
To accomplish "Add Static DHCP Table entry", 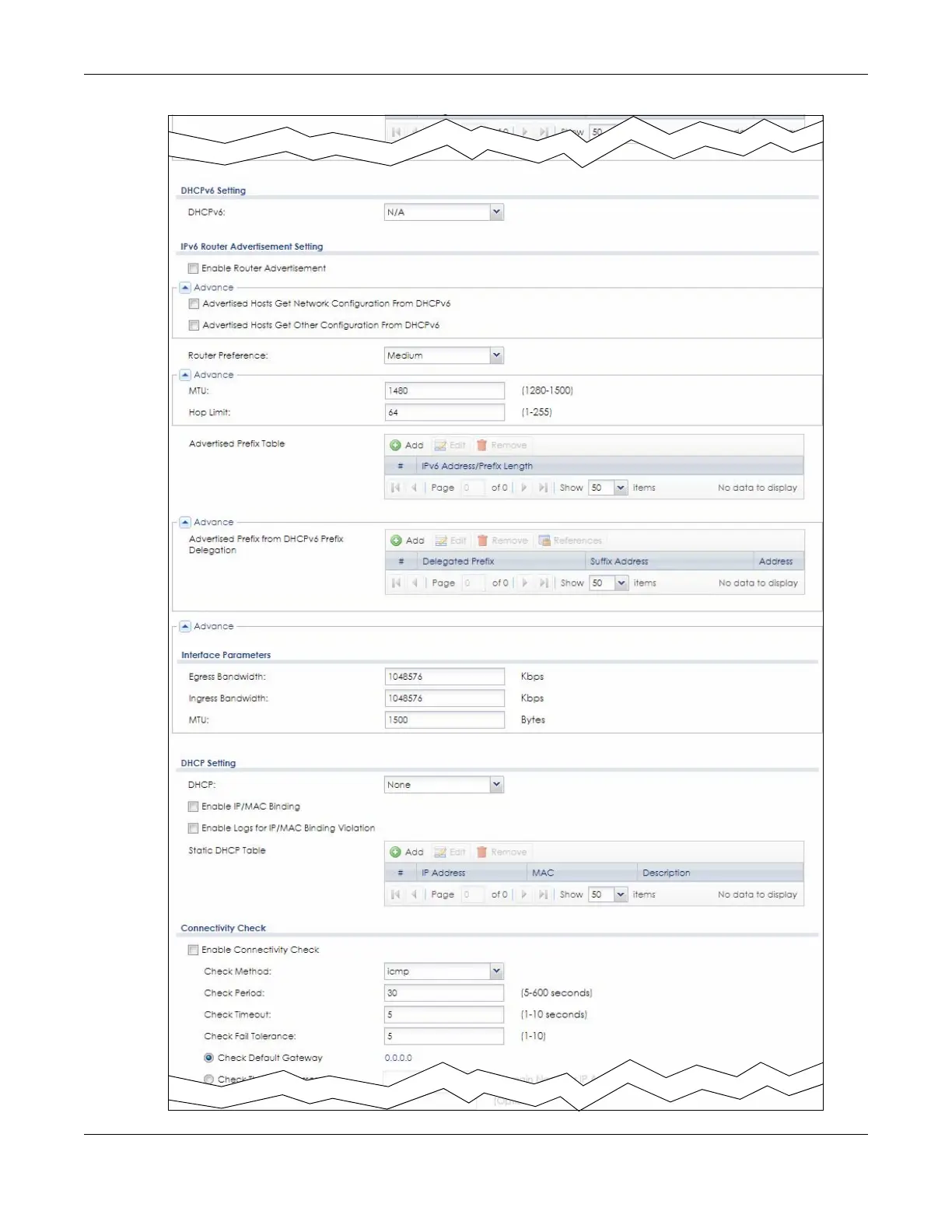I will tap(407, 852).
